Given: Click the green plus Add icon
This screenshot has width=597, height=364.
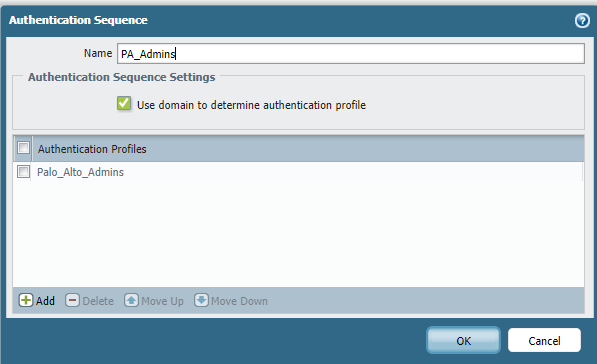Looking at the screenshot, I should click(26, 300).
